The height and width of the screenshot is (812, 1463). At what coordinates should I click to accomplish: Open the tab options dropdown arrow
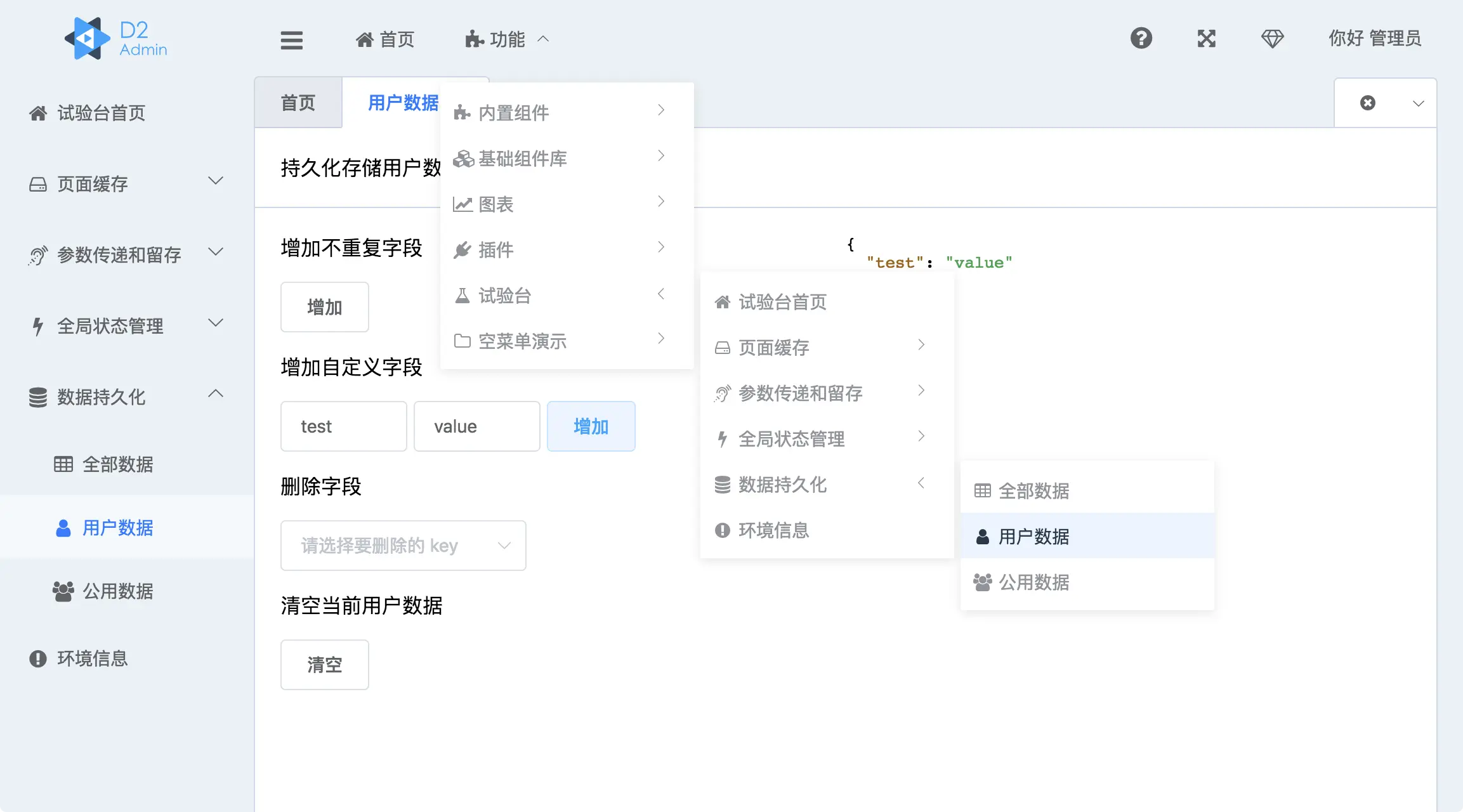click(1418, 103)
